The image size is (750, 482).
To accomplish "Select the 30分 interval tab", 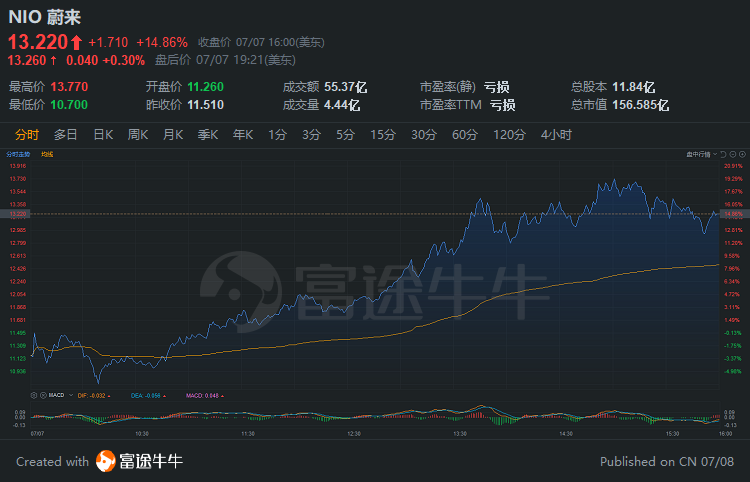I will [424, 135].
